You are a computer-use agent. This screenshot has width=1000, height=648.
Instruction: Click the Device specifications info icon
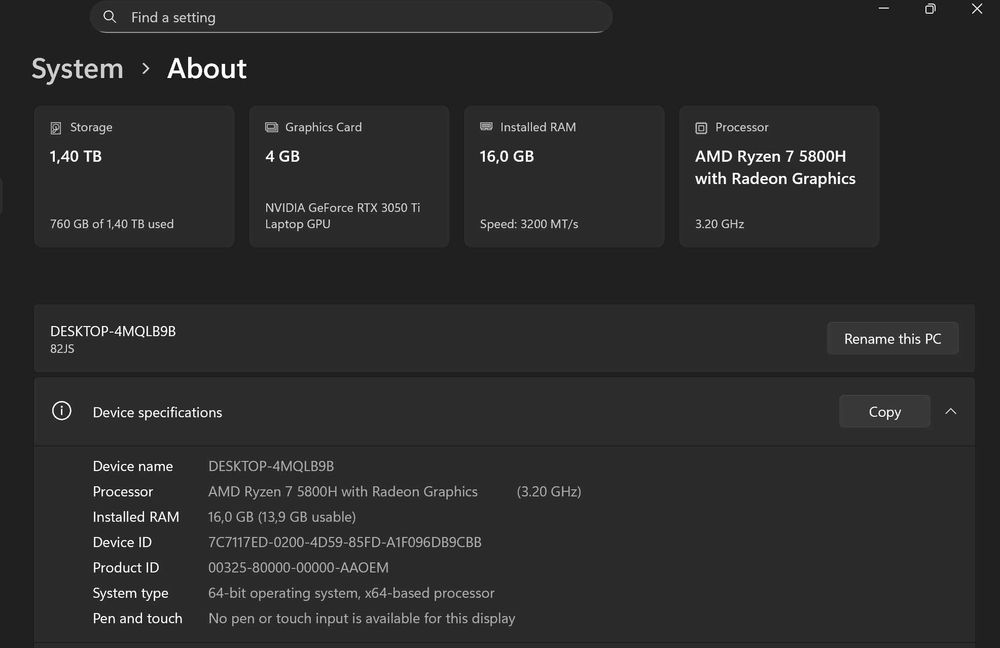(62, 411)
